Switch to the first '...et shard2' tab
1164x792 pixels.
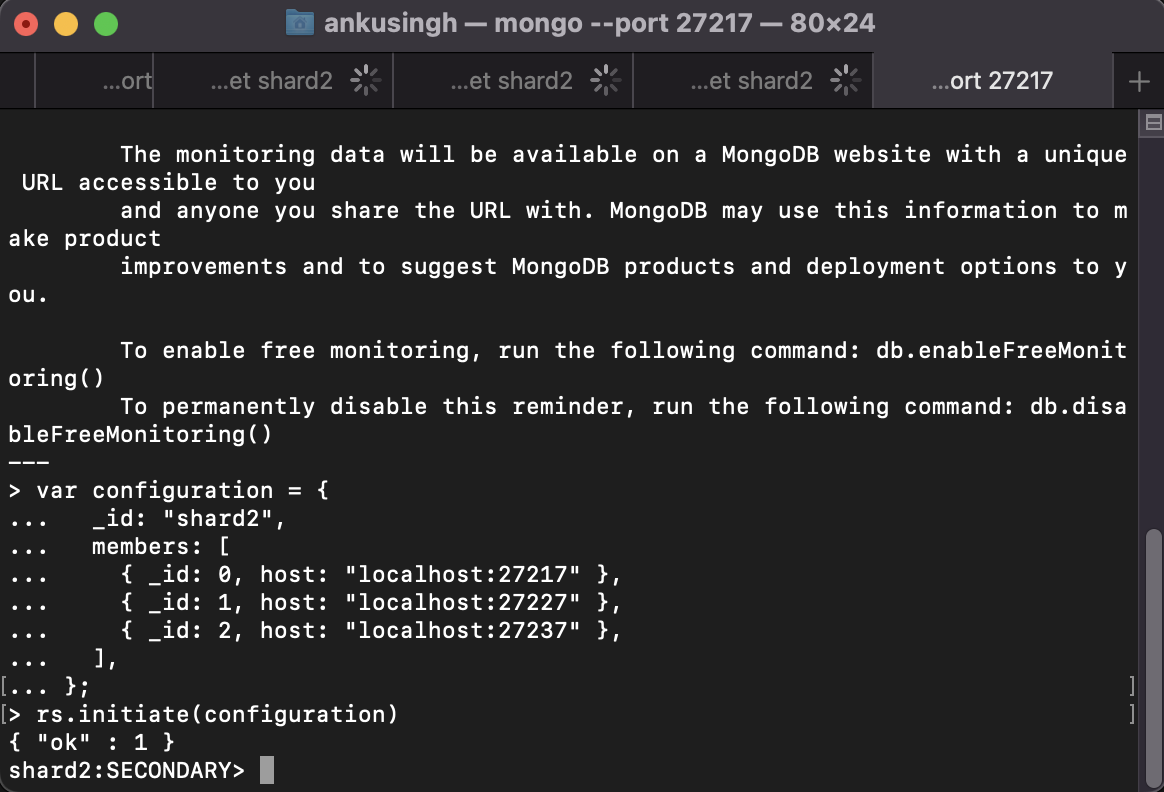(271, 81)
